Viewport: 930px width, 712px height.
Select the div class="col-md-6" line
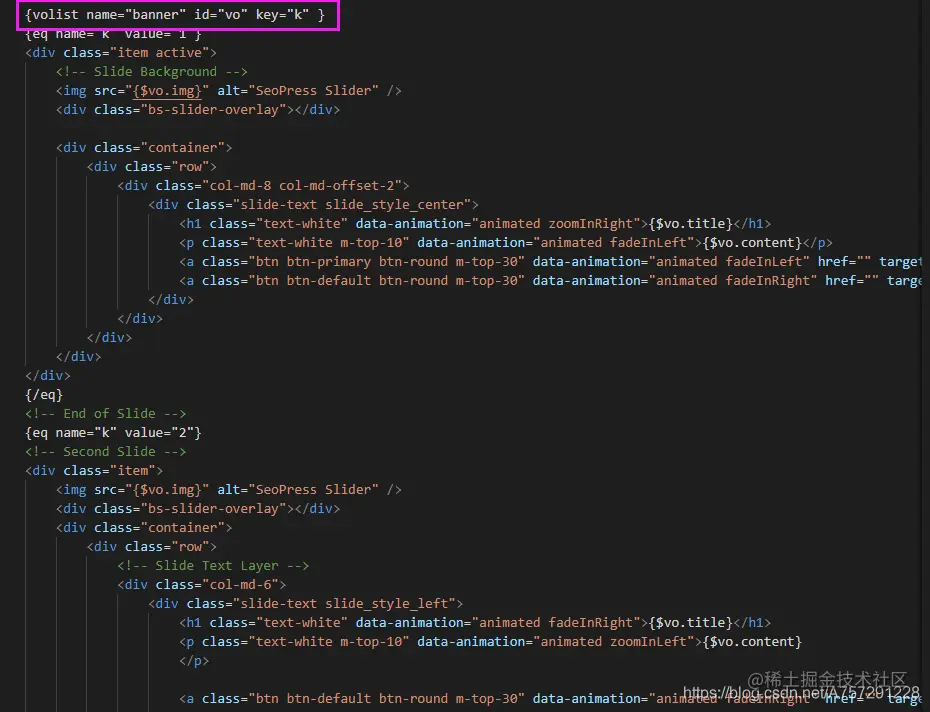[202, 584]
